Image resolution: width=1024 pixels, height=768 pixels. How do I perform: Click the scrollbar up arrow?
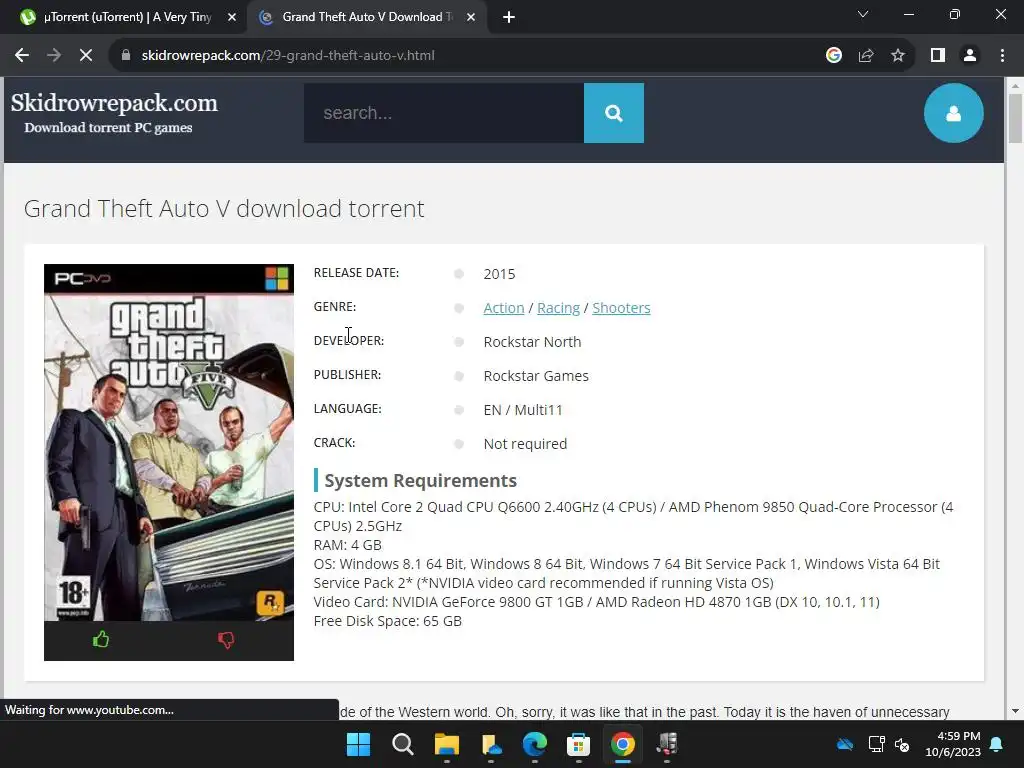(x=1015, y=85)
